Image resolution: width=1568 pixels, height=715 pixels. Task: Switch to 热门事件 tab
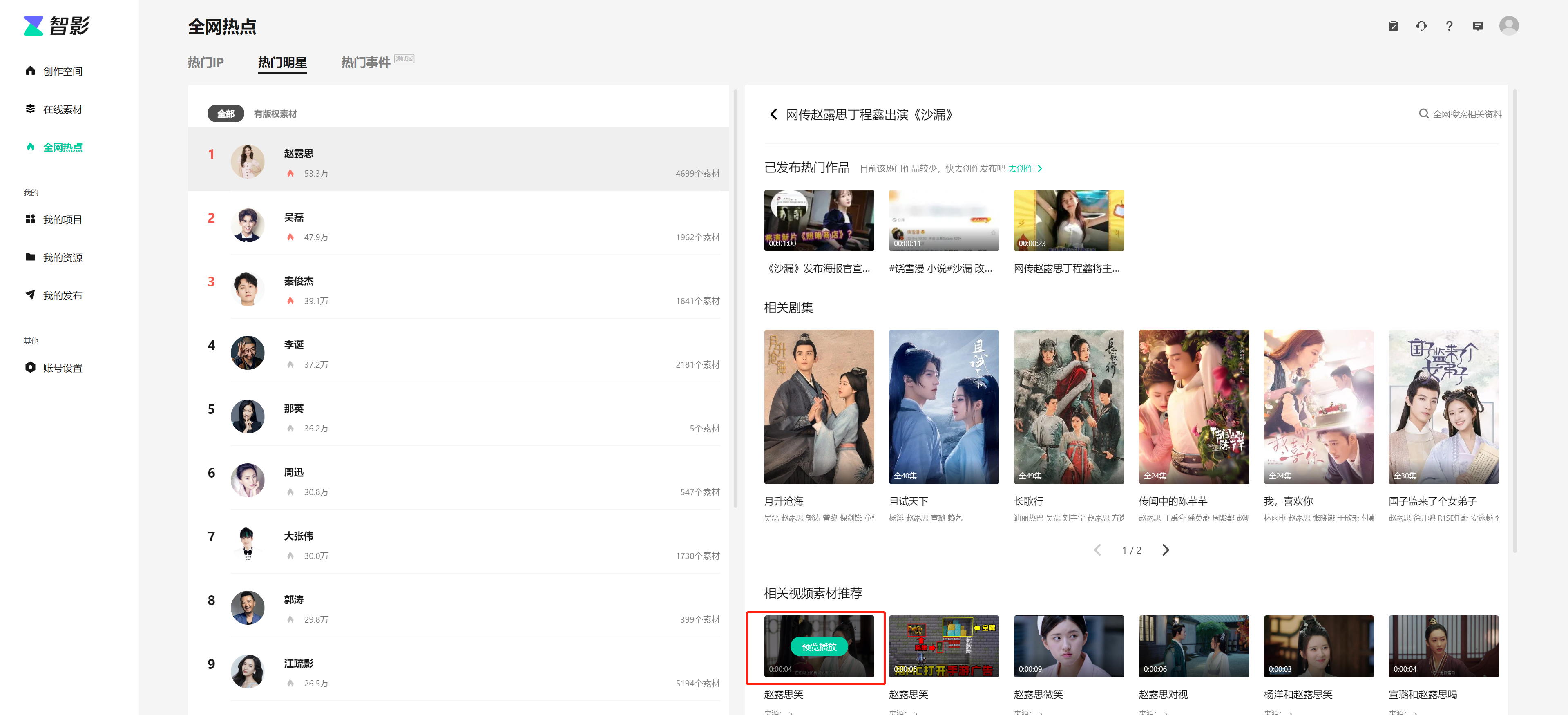pos(366,62)
